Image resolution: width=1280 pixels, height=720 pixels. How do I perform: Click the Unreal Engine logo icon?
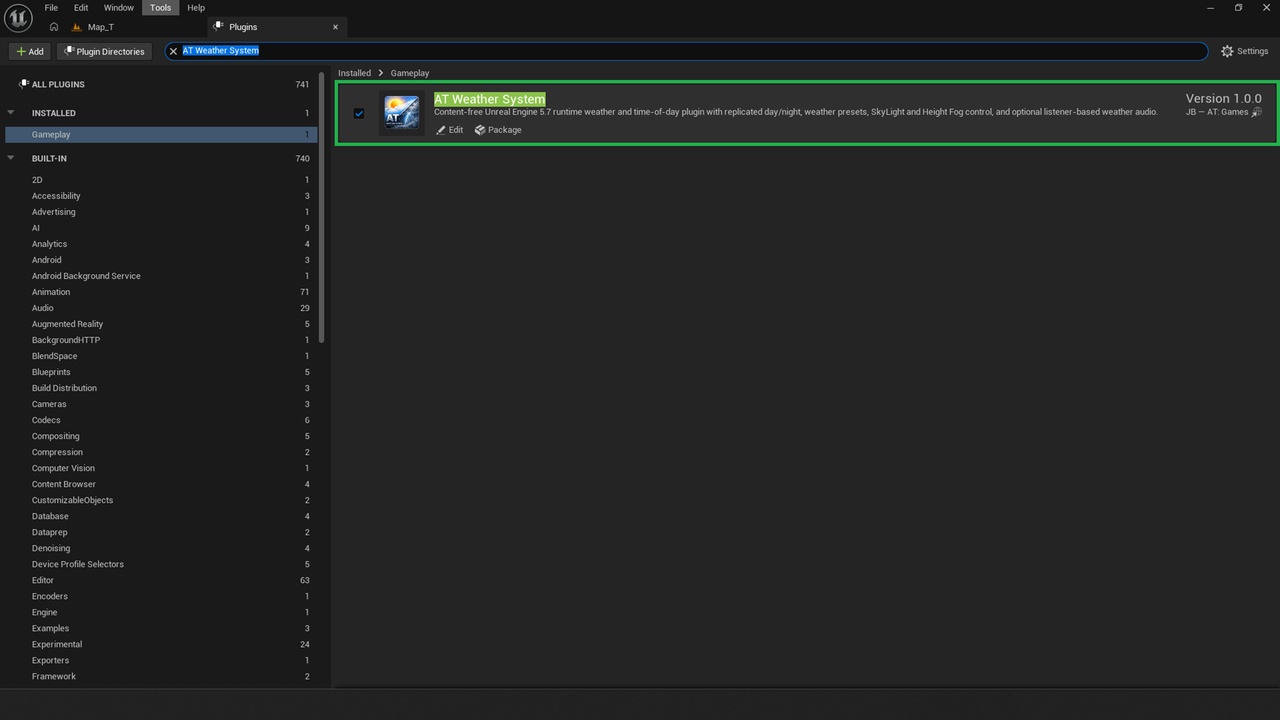pos(18,19)
